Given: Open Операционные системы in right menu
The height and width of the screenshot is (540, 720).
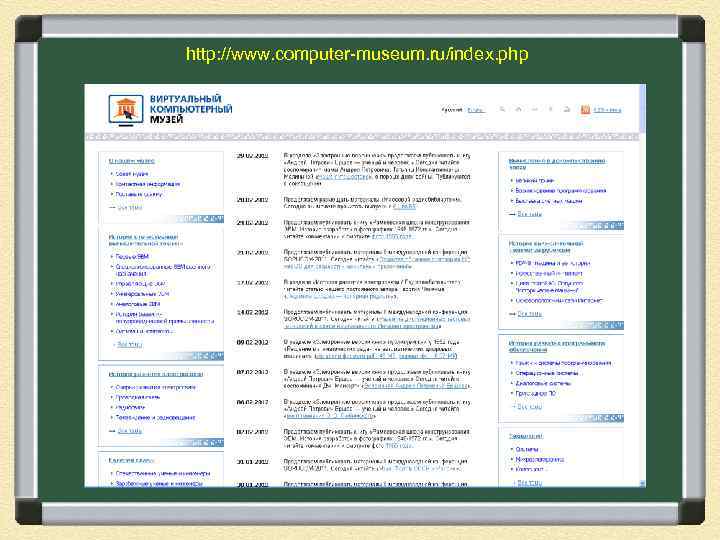Looking at the screenshot, I should point(546,373).
